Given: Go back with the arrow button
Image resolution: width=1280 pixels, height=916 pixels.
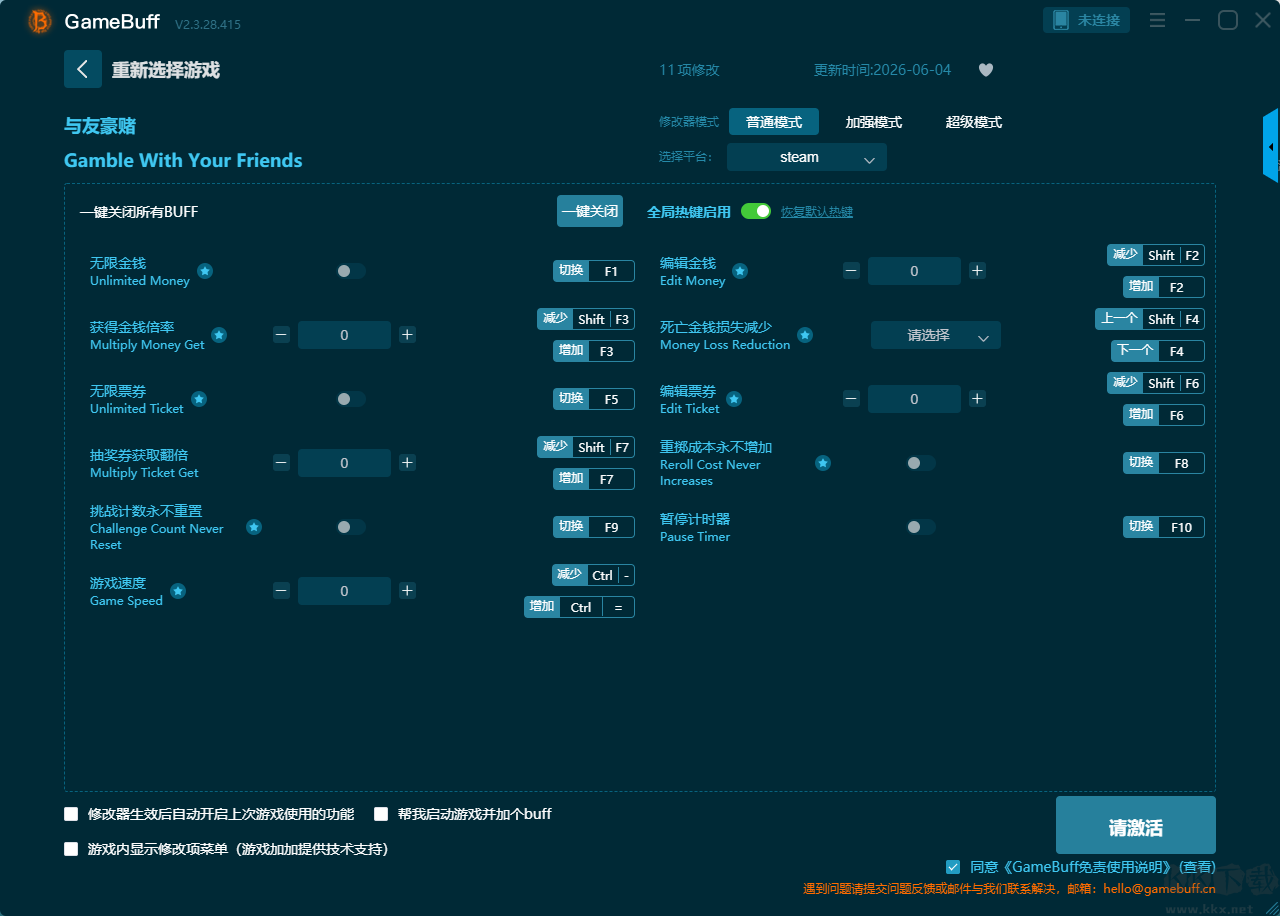Looking at the screenshot, I should pyautogui.click(x=83, y=69).
